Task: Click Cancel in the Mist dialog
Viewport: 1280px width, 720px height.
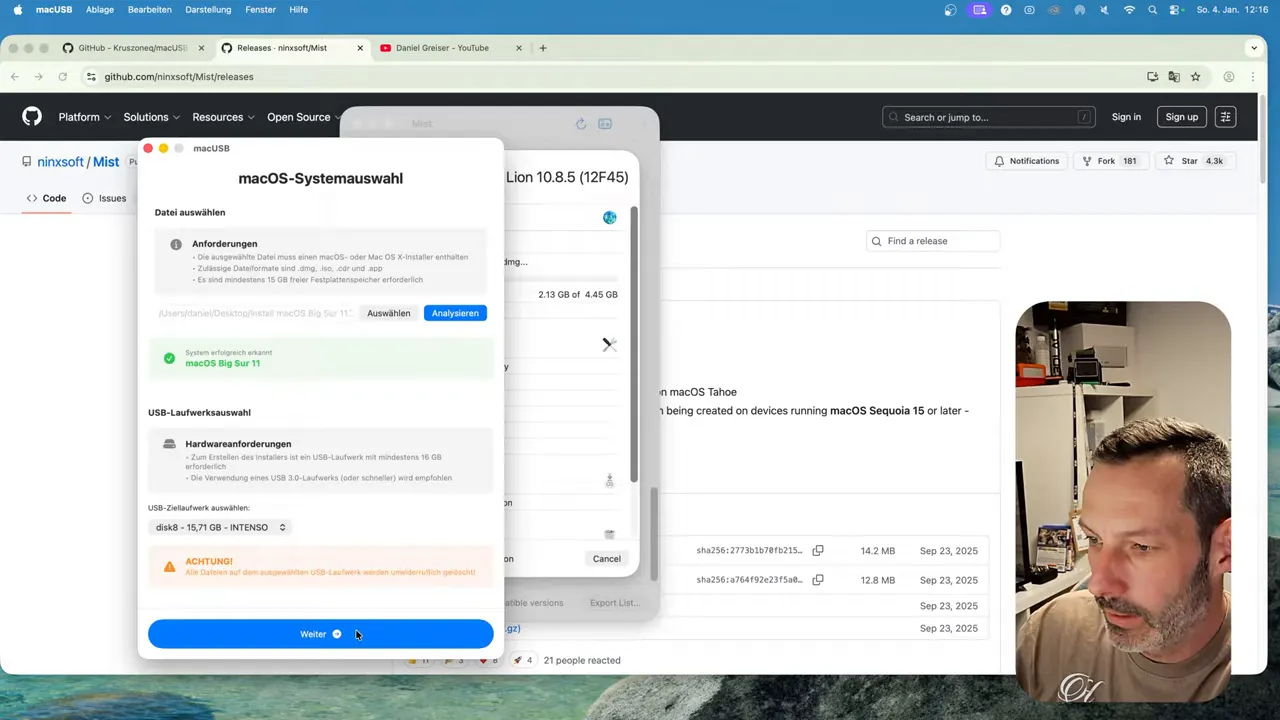Action: point(606,559)
